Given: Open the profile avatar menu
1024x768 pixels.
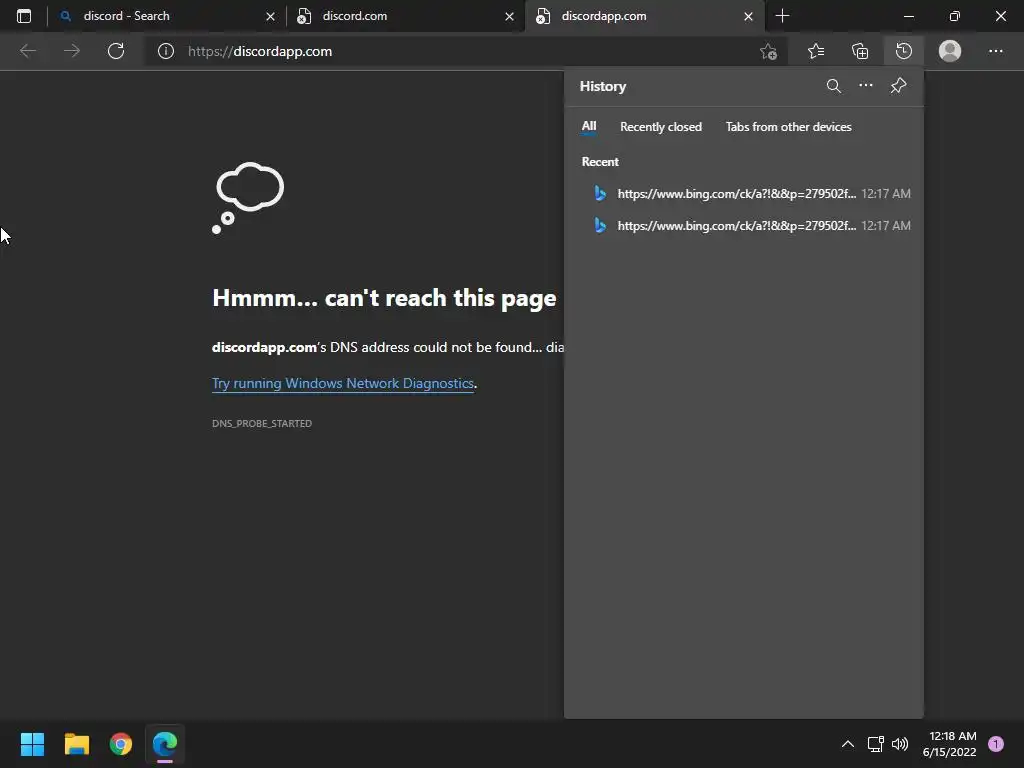Looking at the screenshot, I should (950, 51).
